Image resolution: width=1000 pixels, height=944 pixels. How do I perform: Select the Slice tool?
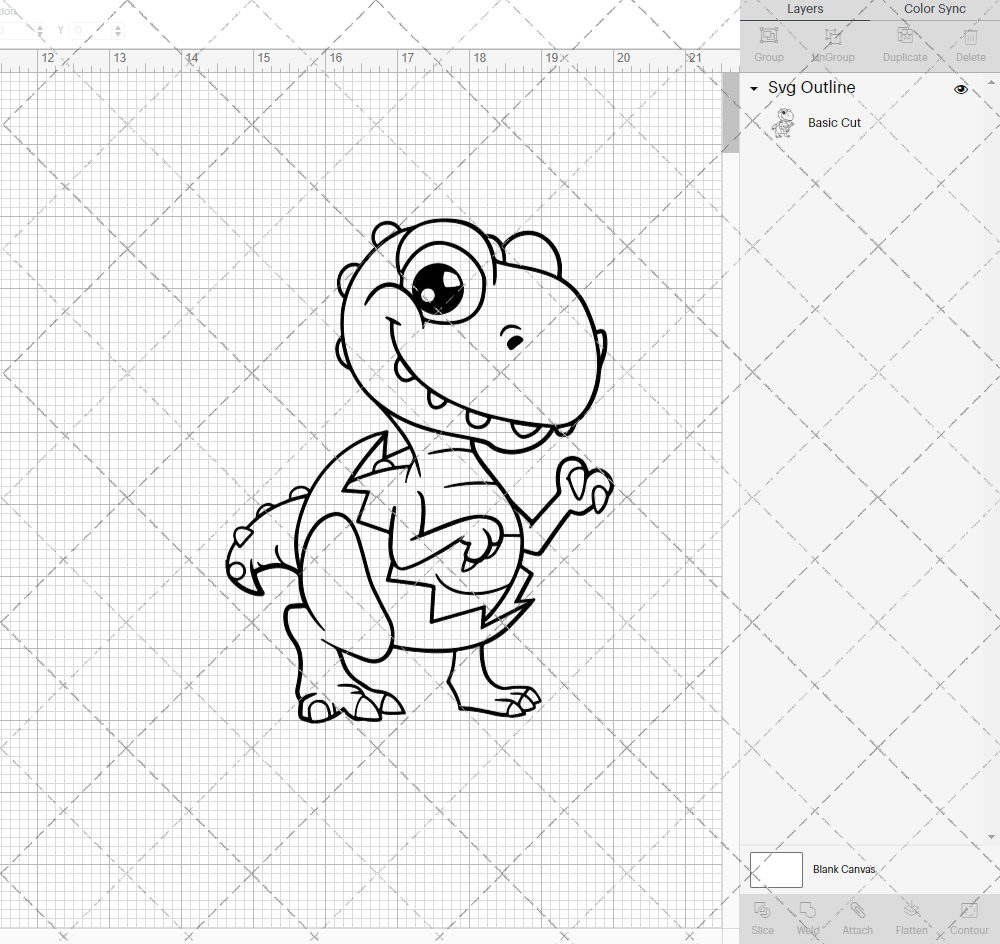tap(763, 916)
